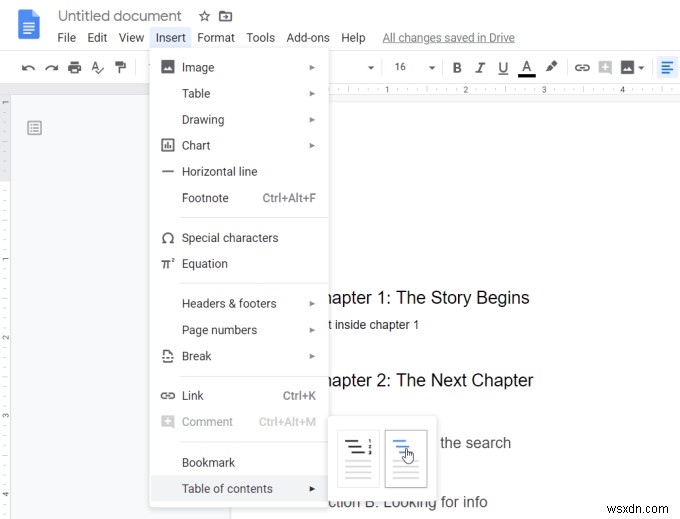Screen dimensions: 680x519
Task: Insert a Bookmark
Action: tap(239, 463)
